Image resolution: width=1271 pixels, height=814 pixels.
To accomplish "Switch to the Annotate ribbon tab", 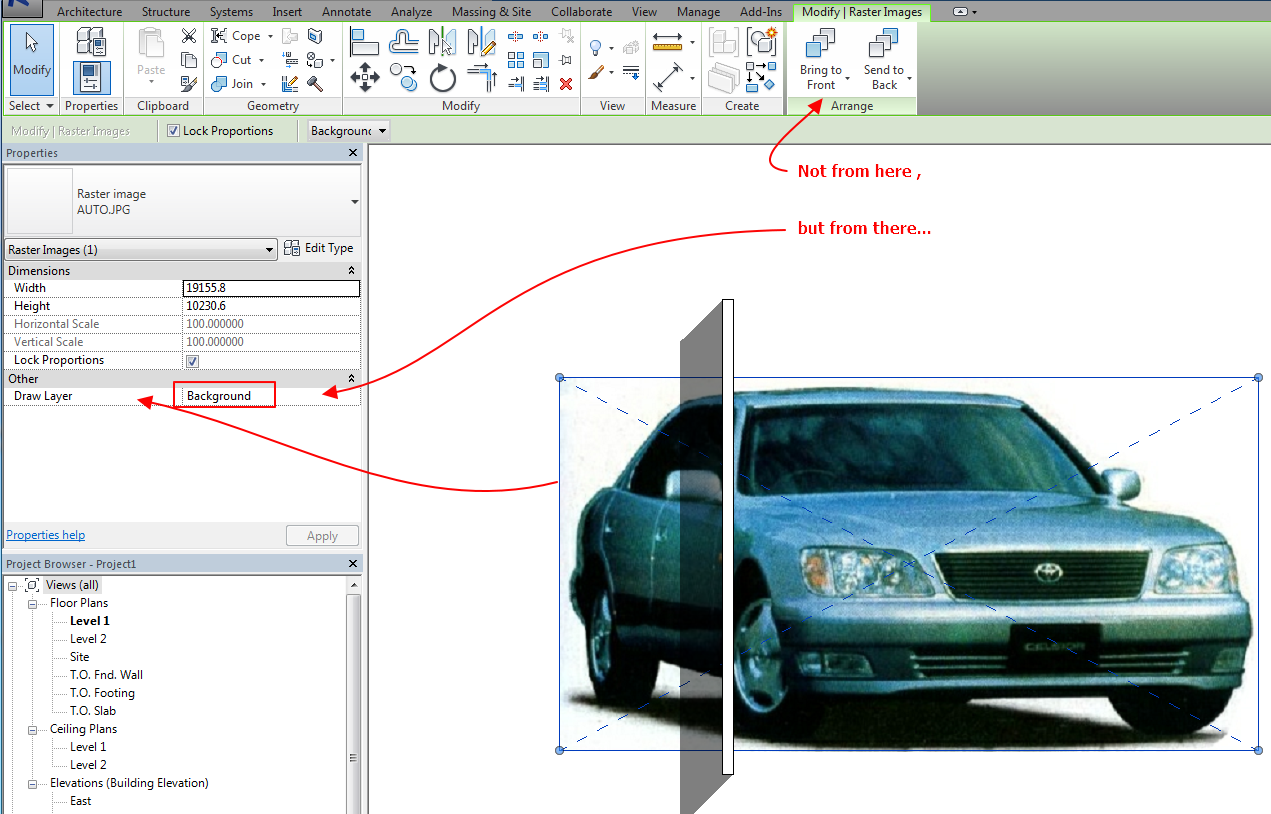I will 346,12.
